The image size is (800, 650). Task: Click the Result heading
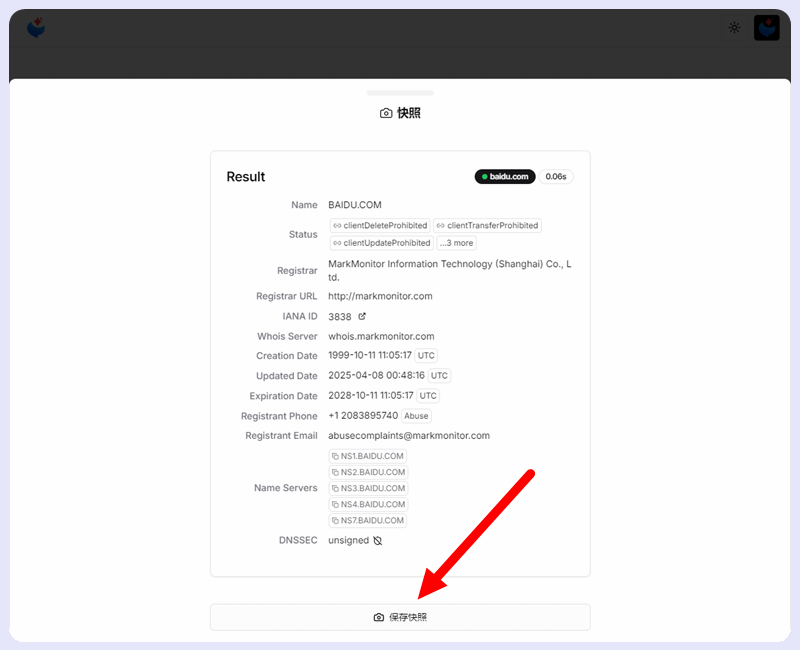click(x=246, y=177)
